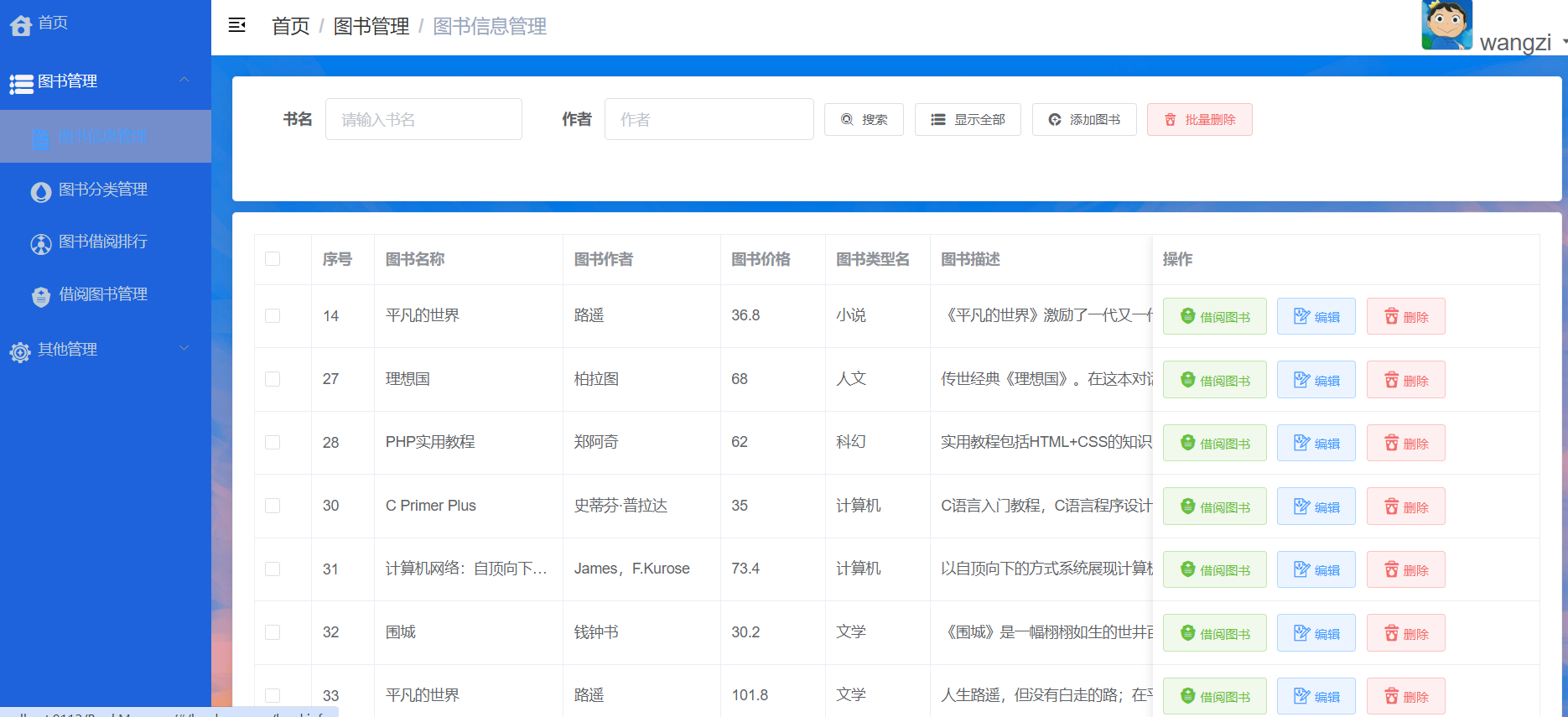Click the 作者 input field
This screenshot has height=717, width=1568.
(709, 119)
